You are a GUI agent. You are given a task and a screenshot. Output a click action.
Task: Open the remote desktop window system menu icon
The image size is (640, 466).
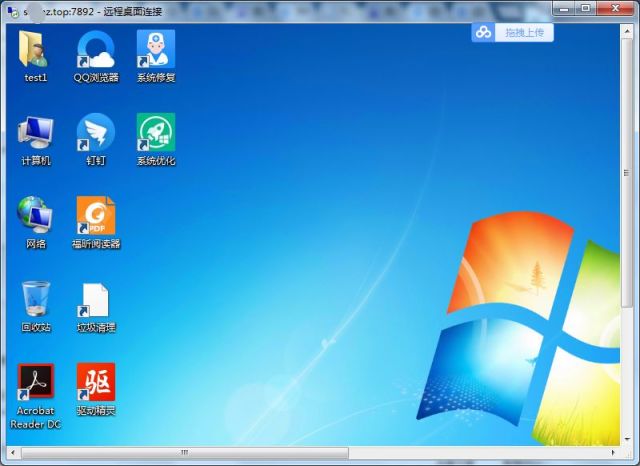tap(13, 11)
